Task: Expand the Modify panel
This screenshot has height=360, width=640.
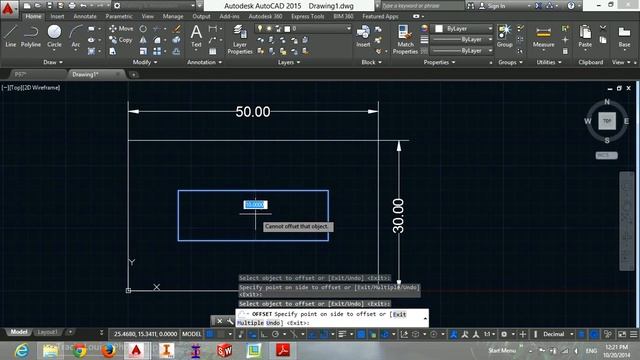Action: pyautogui.click(x=145, y=62)
